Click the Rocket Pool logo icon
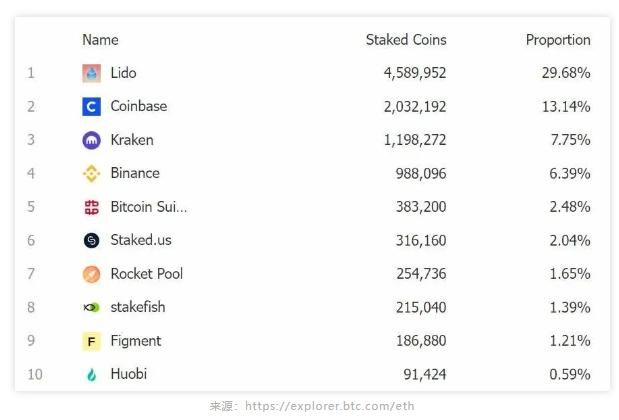619x420 pixels. [91, 274]
